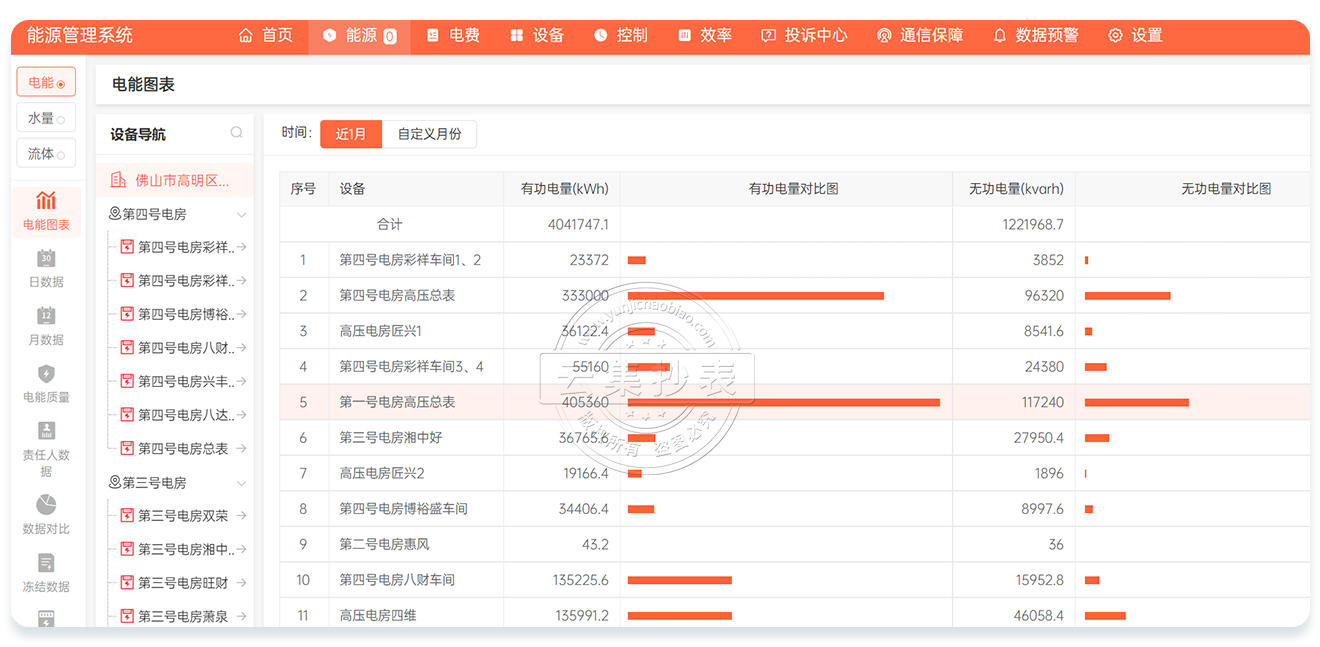Image resolution: width=1320 pixels, height=647 pixels.
Task: Open the 月数据 sidebar icon
Action: click(x=46, y=316)
